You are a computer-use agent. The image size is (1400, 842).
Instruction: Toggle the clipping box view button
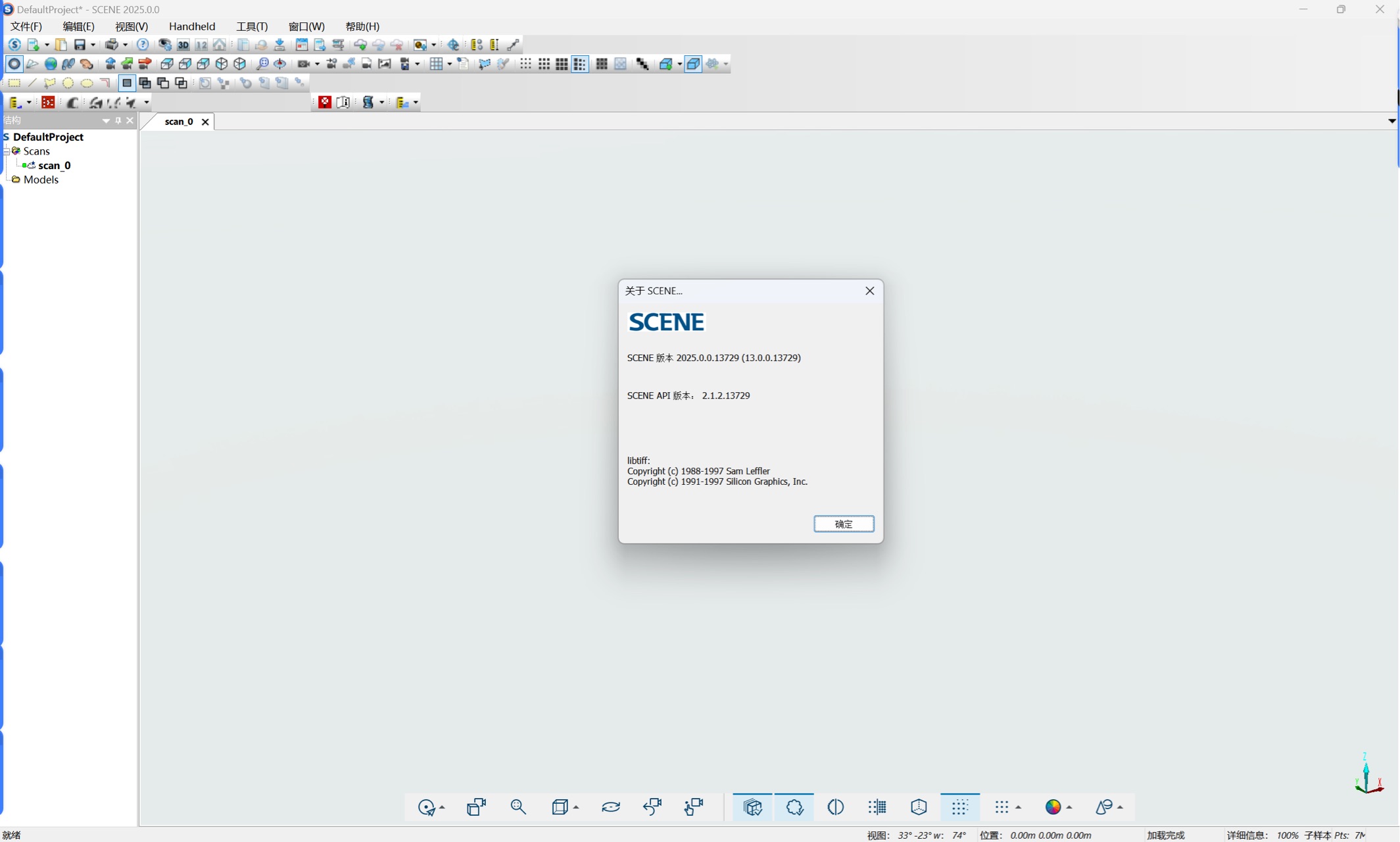pyautogui.click(x=752, y=807)
